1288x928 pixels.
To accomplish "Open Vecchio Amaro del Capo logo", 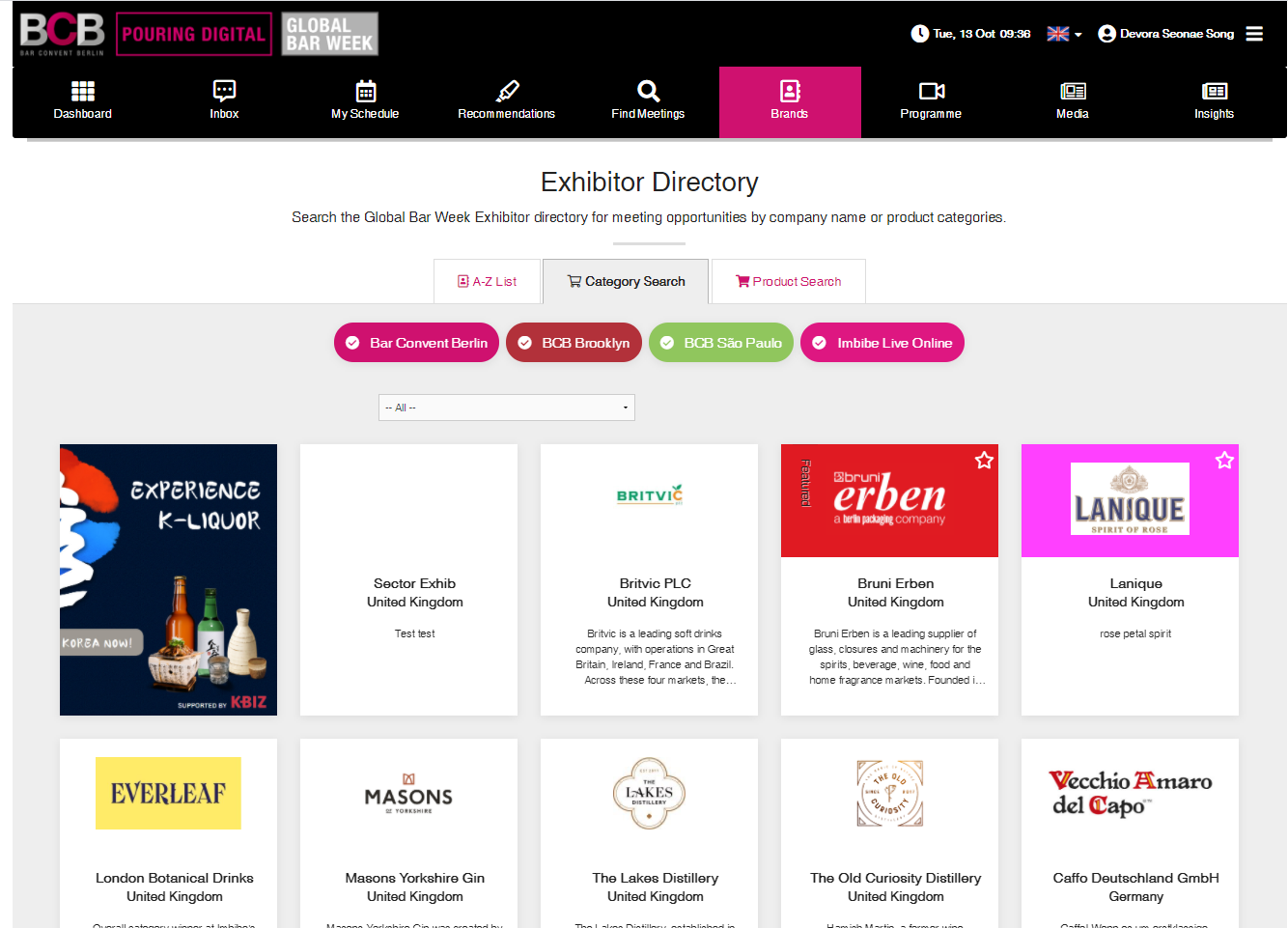I will pyautogui.click(x=1130, y=793).
